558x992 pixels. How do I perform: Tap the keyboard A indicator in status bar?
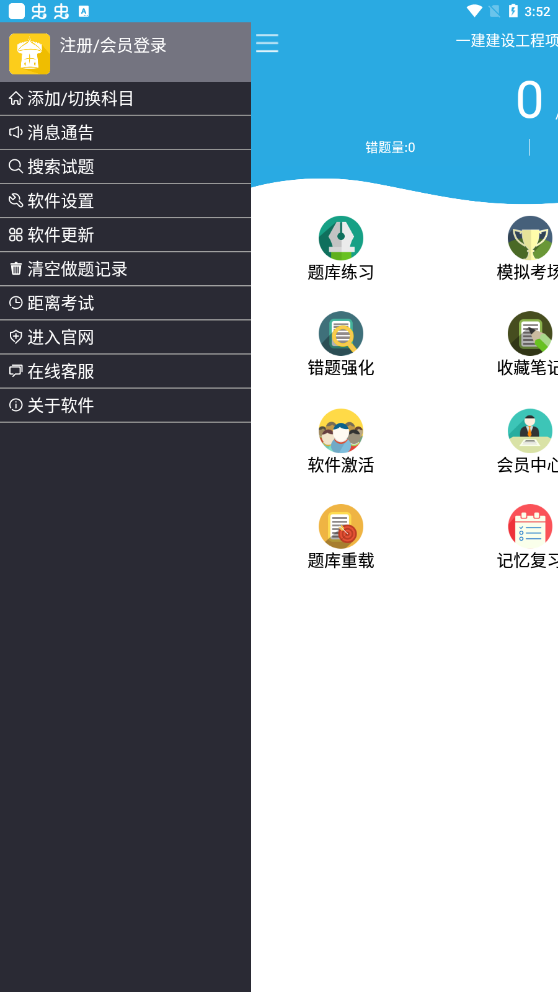[x=84, y=11]
